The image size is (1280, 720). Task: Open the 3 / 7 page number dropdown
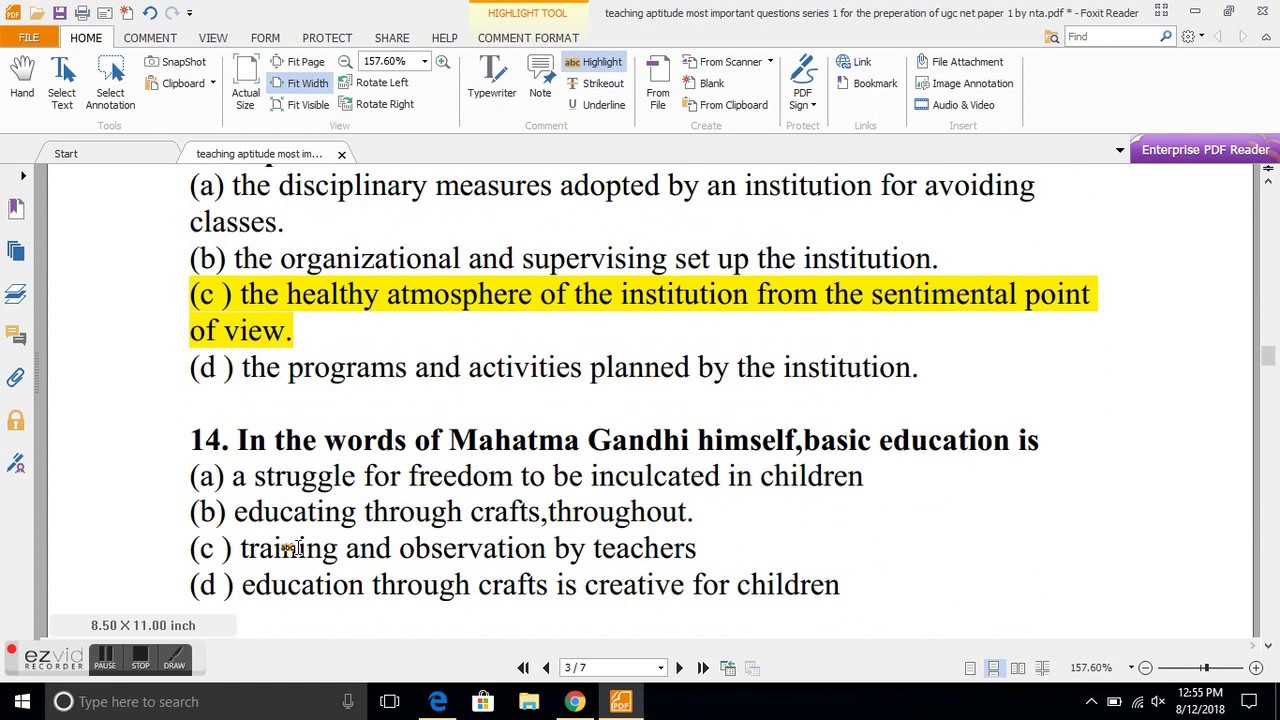[x=660, y=668]
